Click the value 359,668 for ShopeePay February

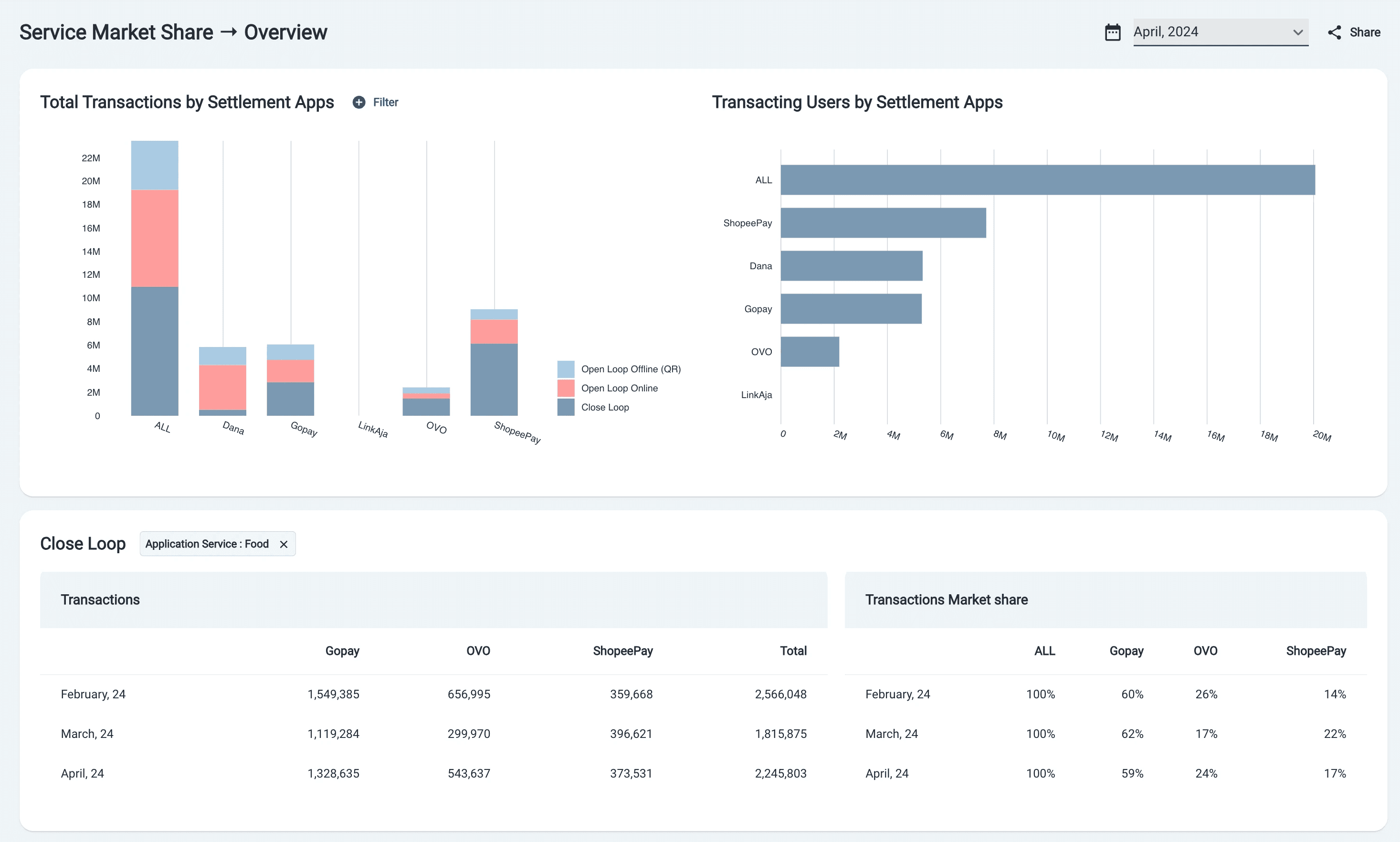631,694
